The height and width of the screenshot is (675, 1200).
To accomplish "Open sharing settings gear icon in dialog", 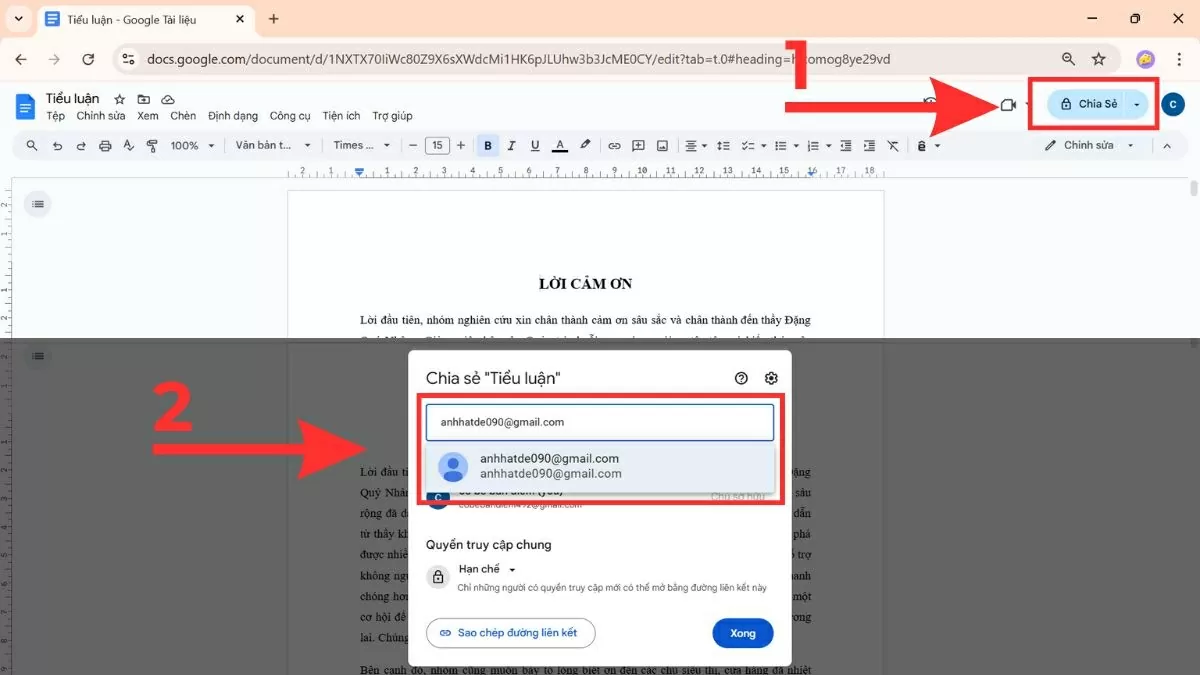I will click(771, 378).
